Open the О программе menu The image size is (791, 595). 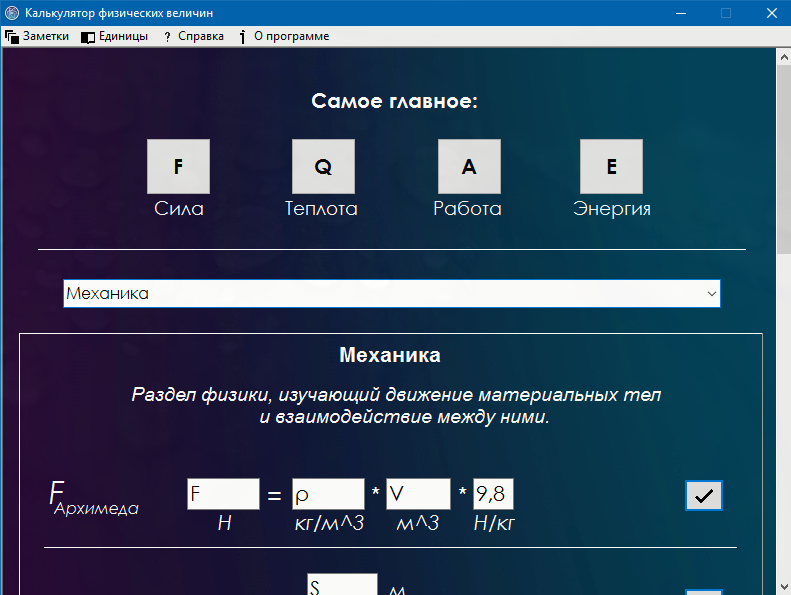(285, 36)
